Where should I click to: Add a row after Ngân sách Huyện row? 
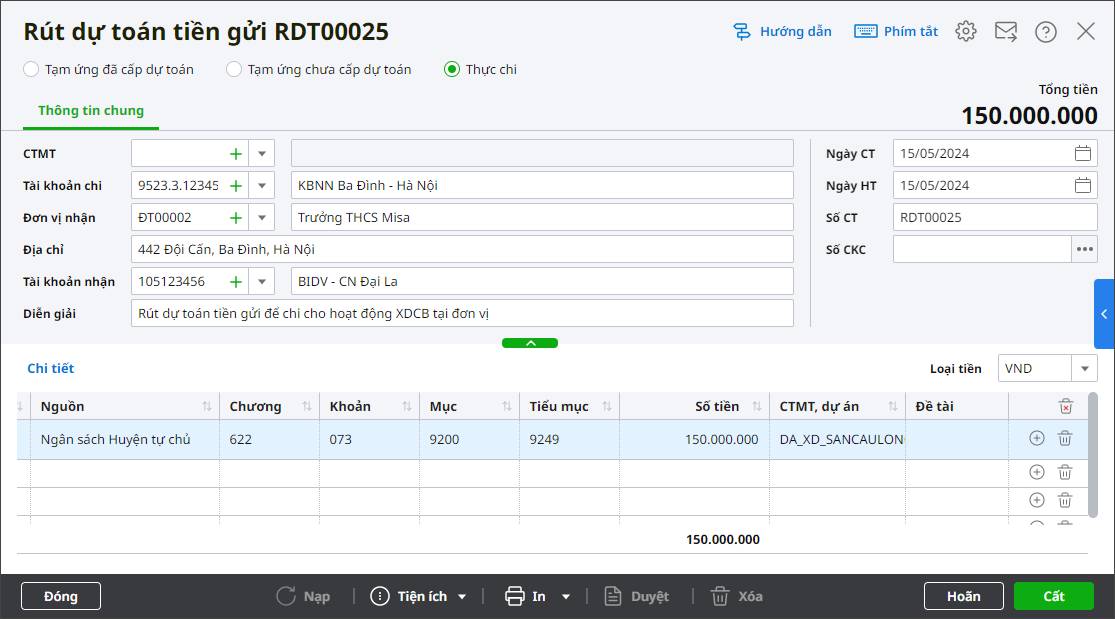pos(1036,438)
